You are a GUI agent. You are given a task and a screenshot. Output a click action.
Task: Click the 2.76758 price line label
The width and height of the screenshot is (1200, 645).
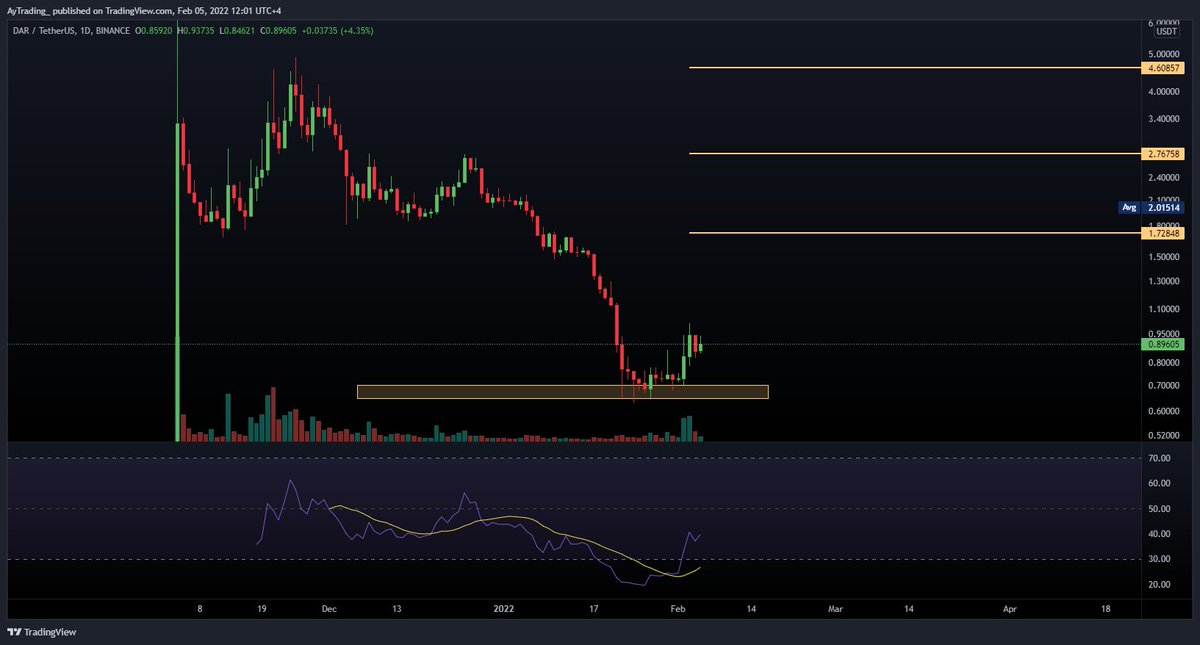tap(1162, 154)
